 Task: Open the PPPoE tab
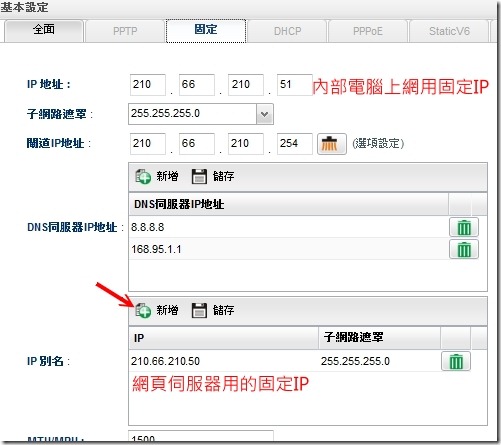tap(368, 31)
